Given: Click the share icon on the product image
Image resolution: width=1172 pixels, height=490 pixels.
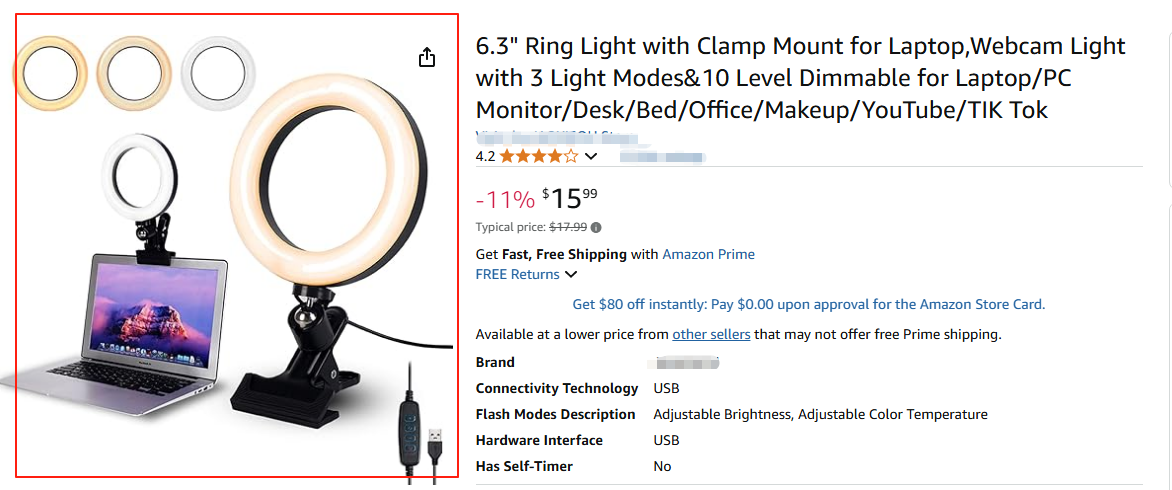Looking at the screenshot, I should [x=427, y=57].
